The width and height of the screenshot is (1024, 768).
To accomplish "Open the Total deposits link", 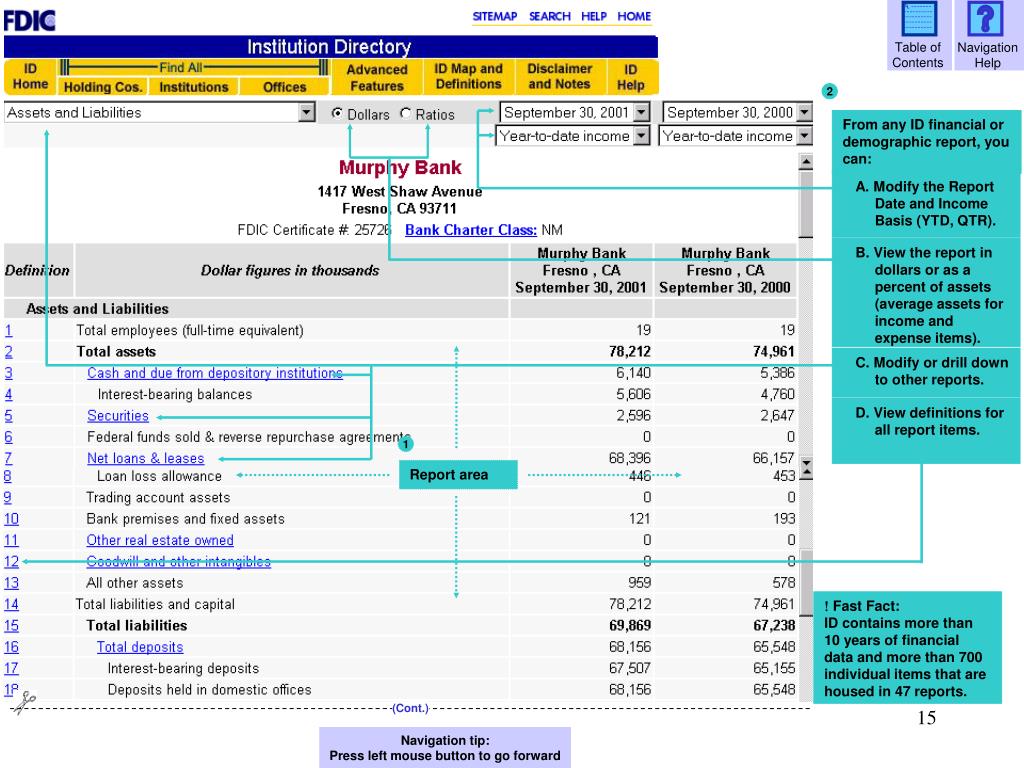I will coord(140,647).
